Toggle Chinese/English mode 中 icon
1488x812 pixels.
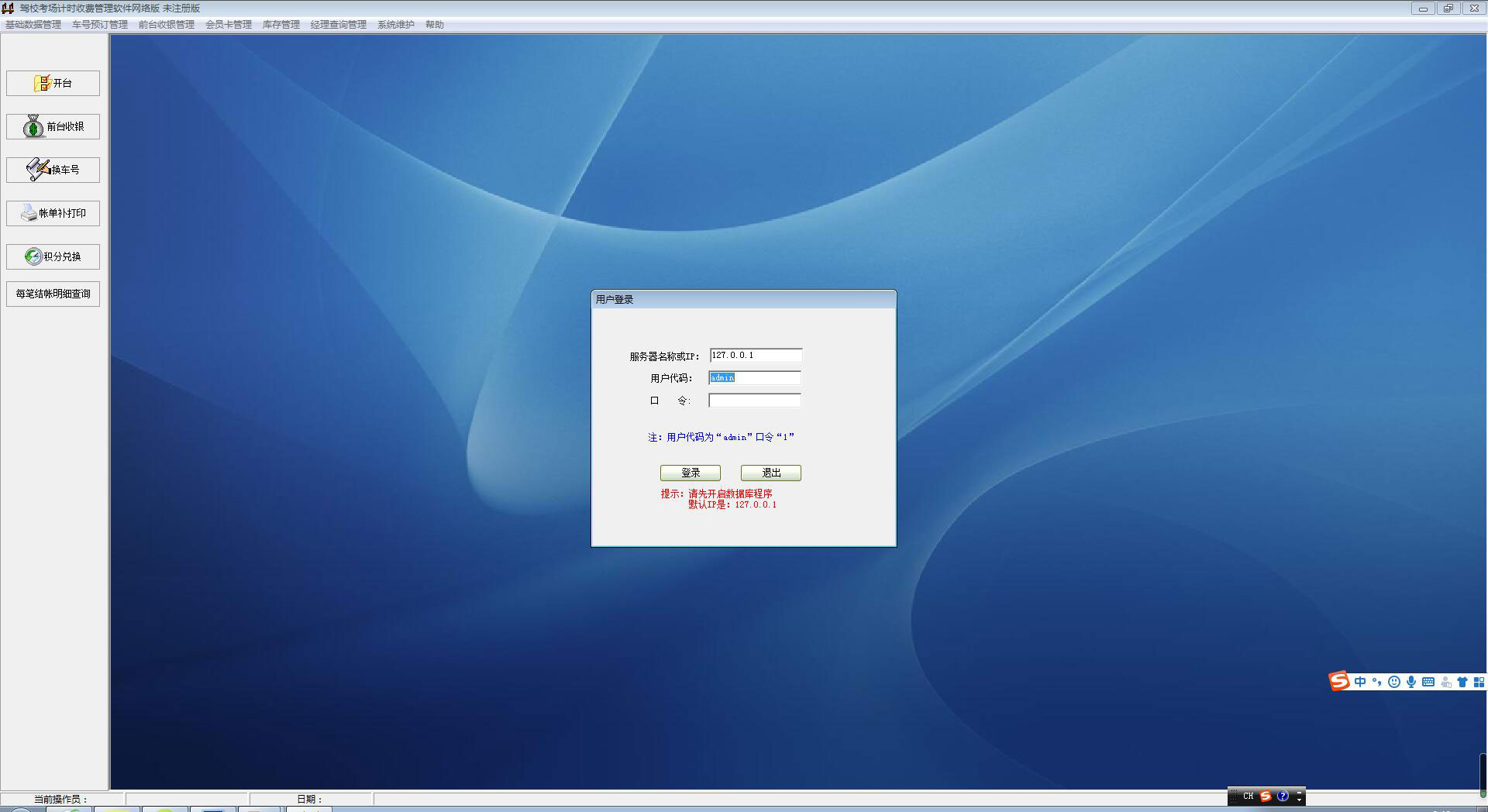click(1360, 682)
